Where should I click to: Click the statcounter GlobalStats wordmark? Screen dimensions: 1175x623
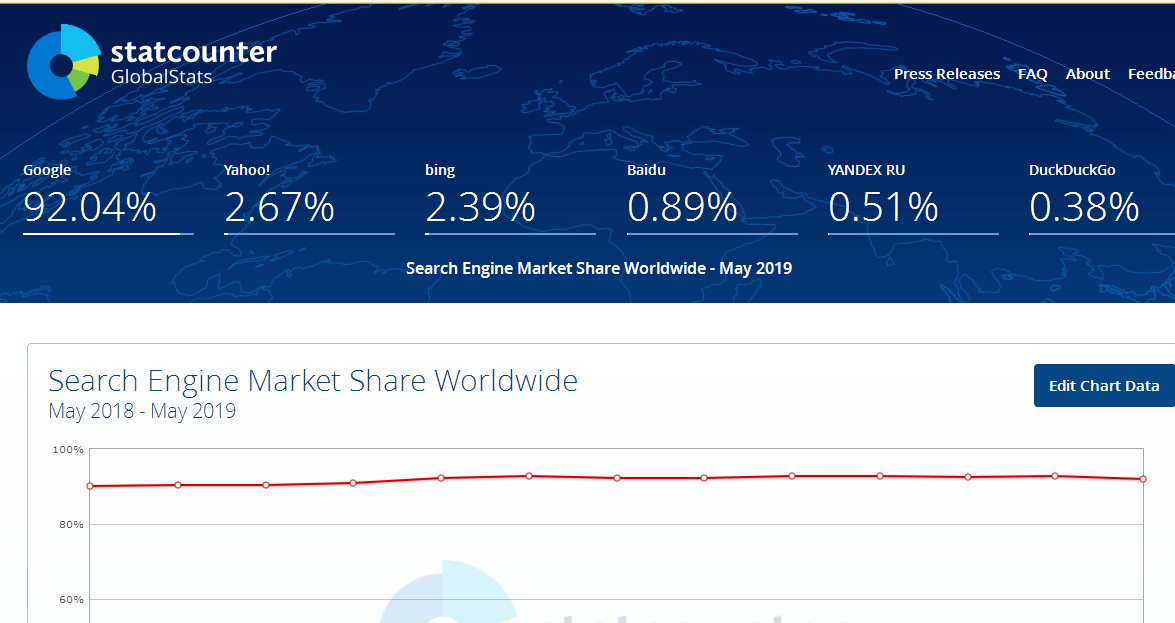tap(193, 62)
